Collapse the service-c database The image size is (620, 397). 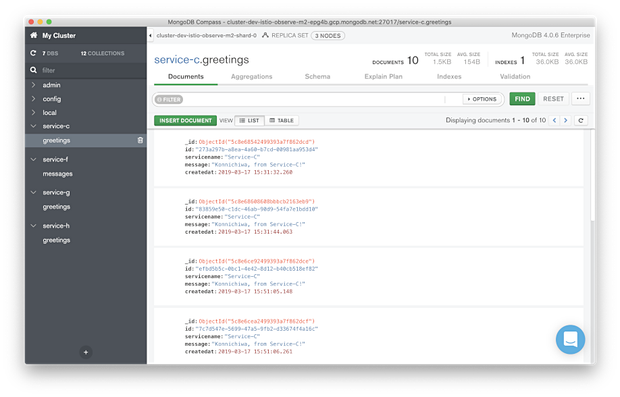(33, 126)
